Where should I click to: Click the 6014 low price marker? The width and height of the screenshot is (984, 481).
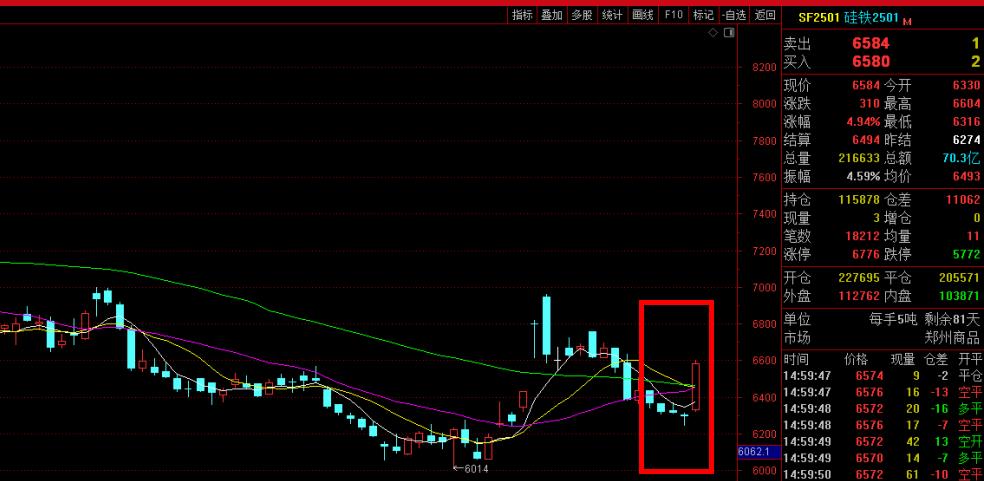tap(472, 467)
